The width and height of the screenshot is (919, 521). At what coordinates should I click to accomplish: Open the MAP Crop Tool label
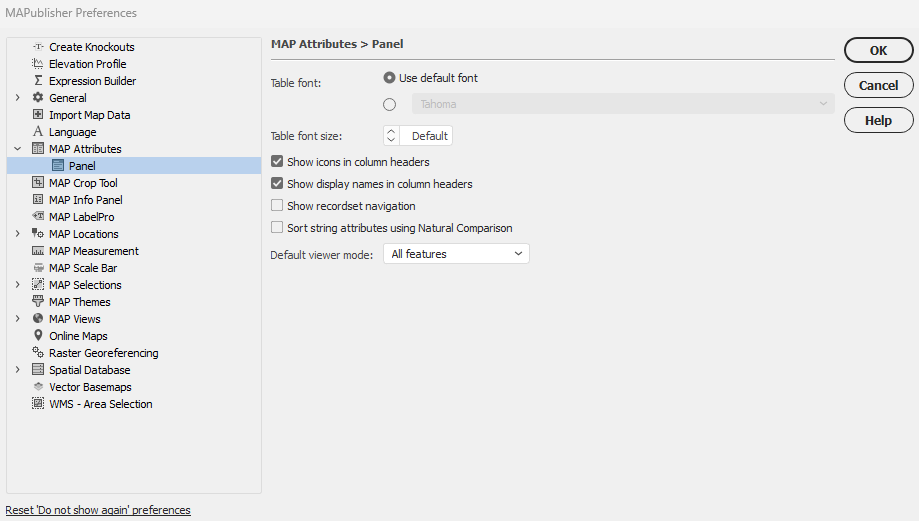coord(83,183)
